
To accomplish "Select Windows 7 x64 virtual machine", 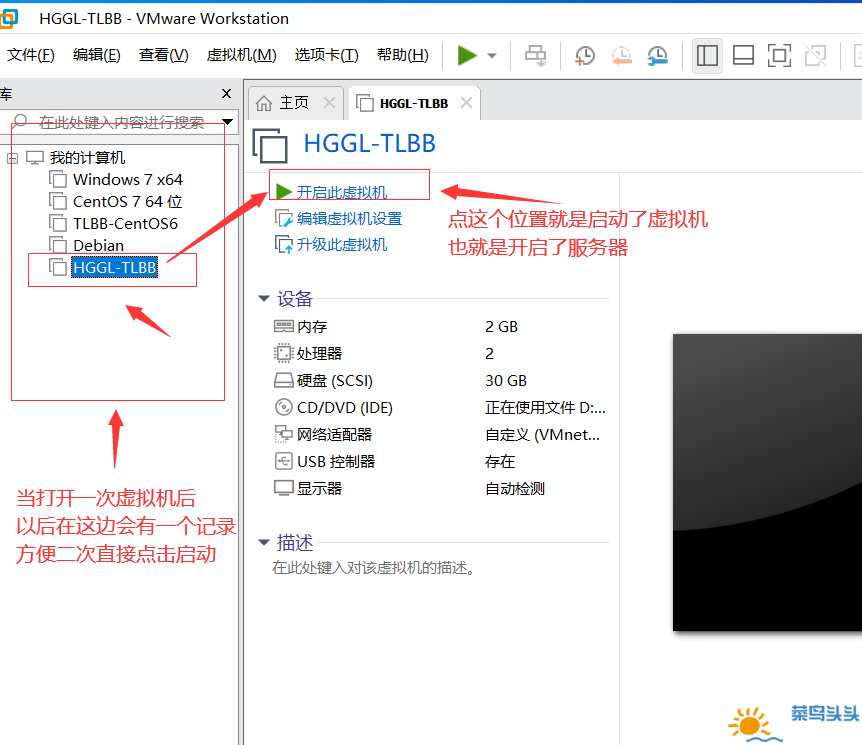I will [128, 180].
